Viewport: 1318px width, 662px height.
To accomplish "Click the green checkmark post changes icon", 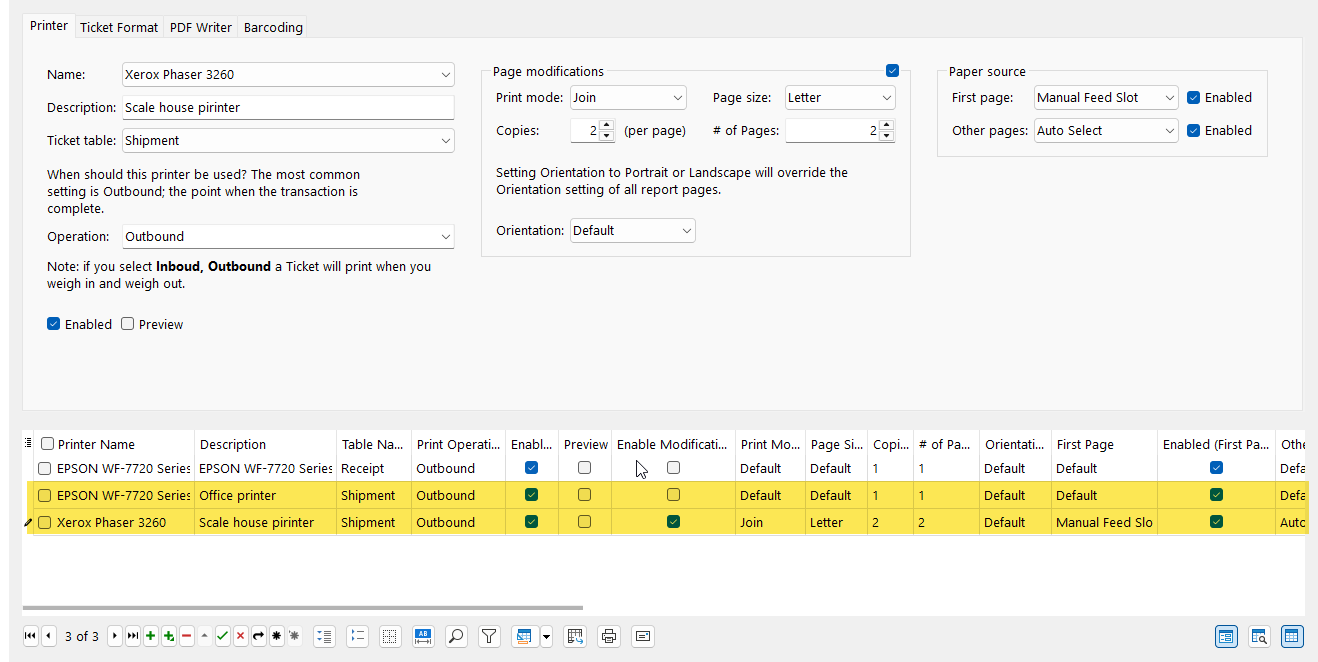I will tap(222, 636).
